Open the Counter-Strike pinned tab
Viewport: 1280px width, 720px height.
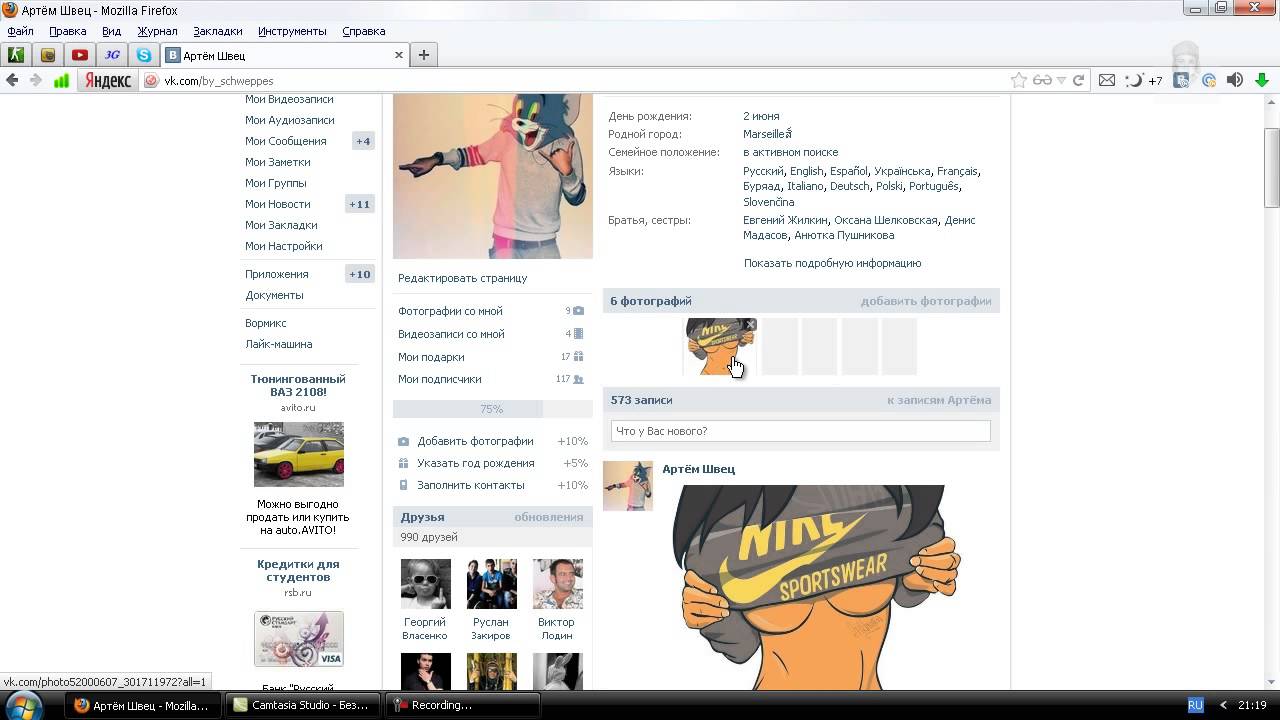[16, 55]
